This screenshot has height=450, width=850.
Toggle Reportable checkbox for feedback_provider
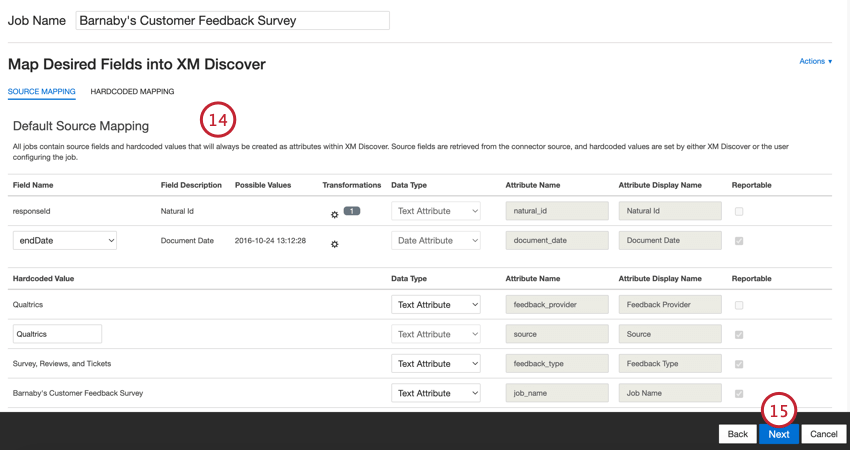[739, 305]
